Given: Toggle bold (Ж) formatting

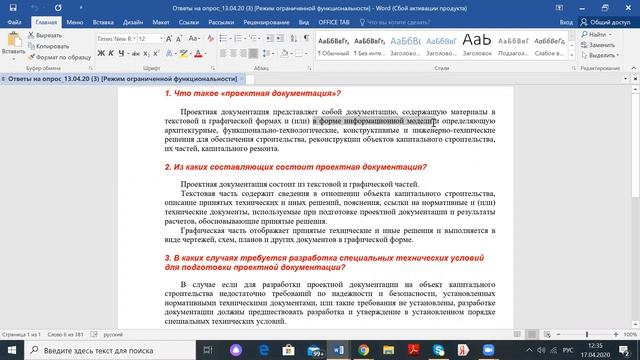Looking at the screenshot, I should [101, 53].
